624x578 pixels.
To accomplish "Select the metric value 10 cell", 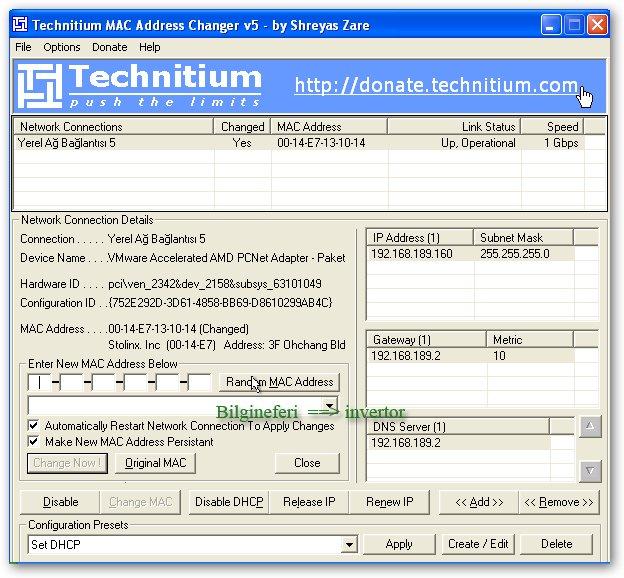I will (x=499, y=356).
